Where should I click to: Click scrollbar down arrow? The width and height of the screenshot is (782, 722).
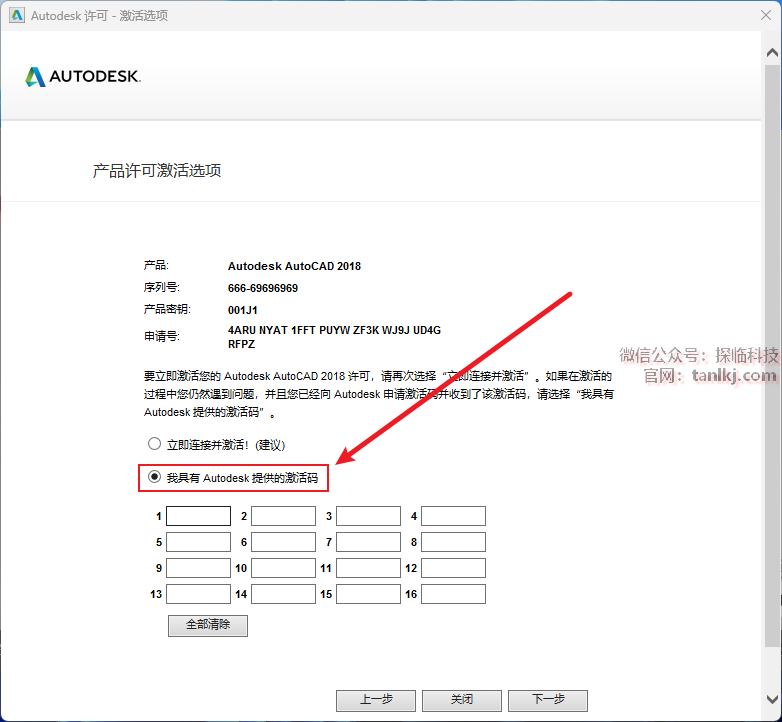[772, 699]
